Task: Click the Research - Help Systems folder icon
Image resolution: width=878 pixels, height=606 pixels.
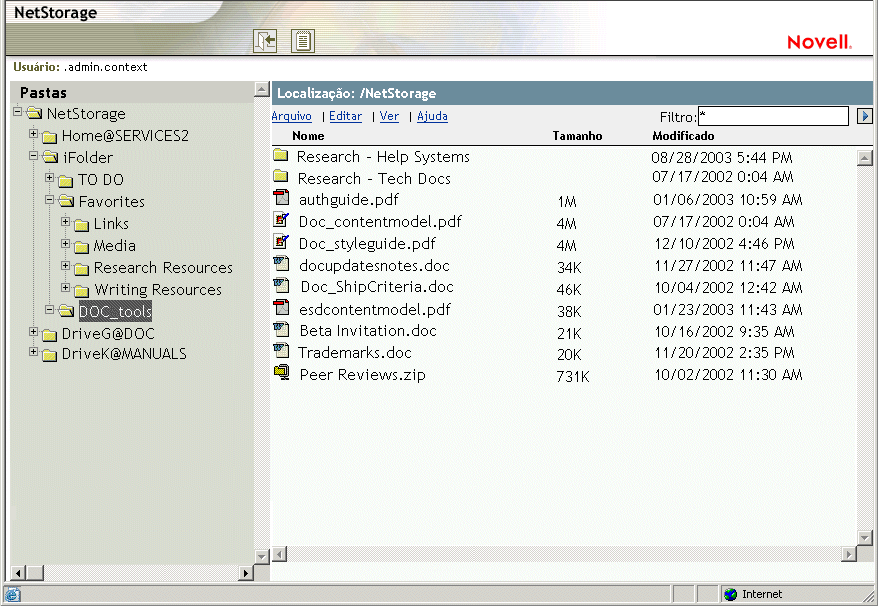Action: tap(281, 155)
